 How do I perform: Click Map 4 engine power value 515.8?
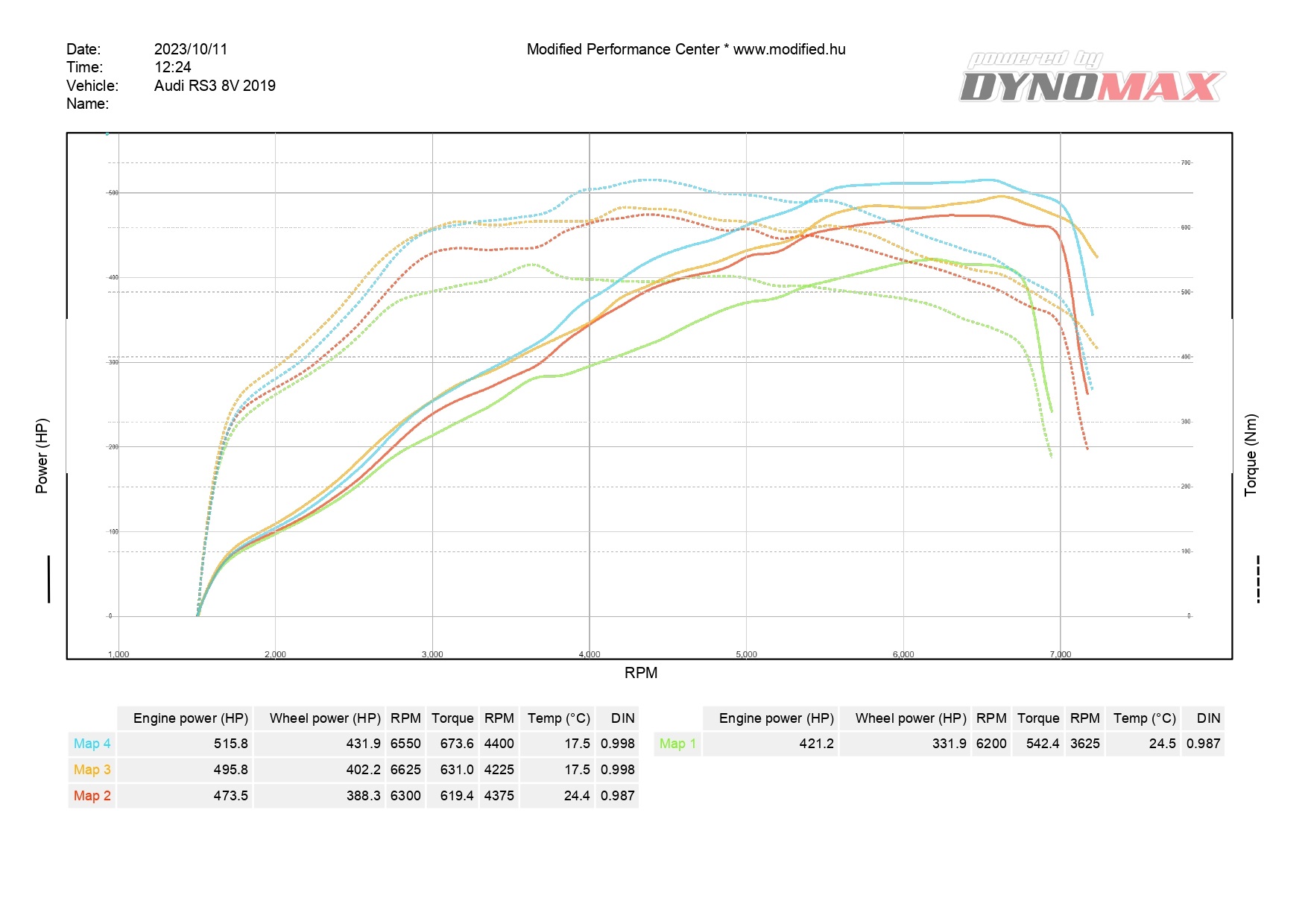tap(230, 744)
